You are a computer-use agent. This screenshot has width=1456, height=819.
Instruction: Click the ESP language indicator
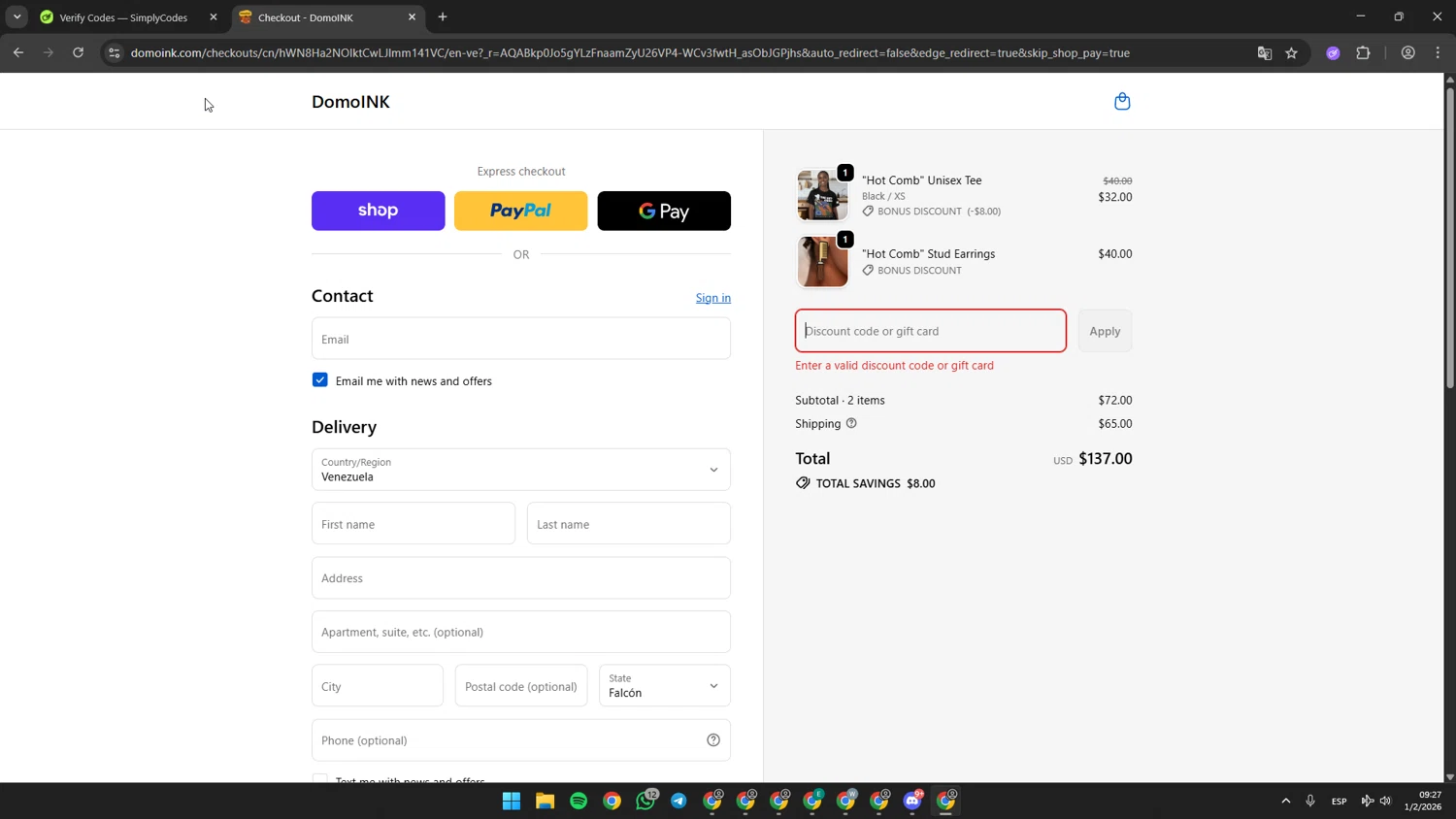[1340, 801]
